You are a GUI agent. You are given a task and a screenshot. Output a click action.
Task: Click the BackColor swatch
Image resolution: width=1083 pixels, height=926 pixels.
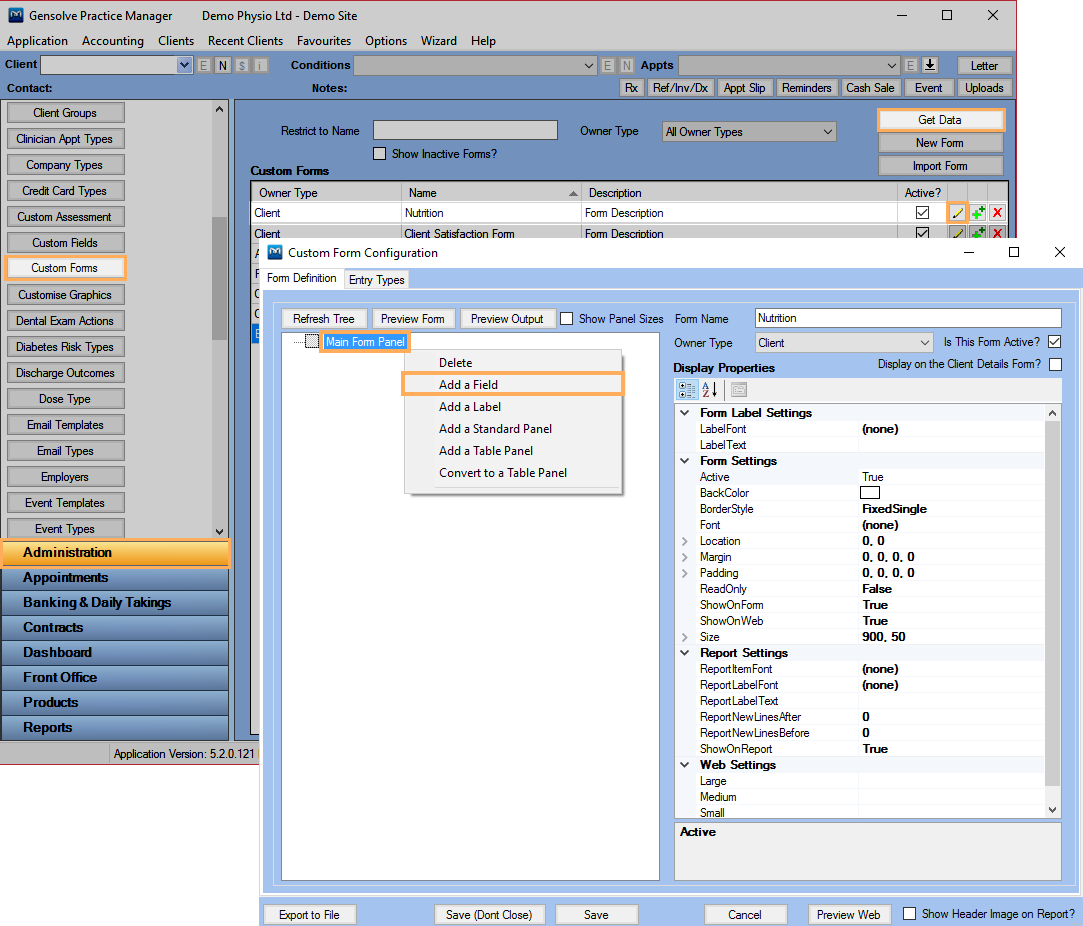[x=869, y=492]
